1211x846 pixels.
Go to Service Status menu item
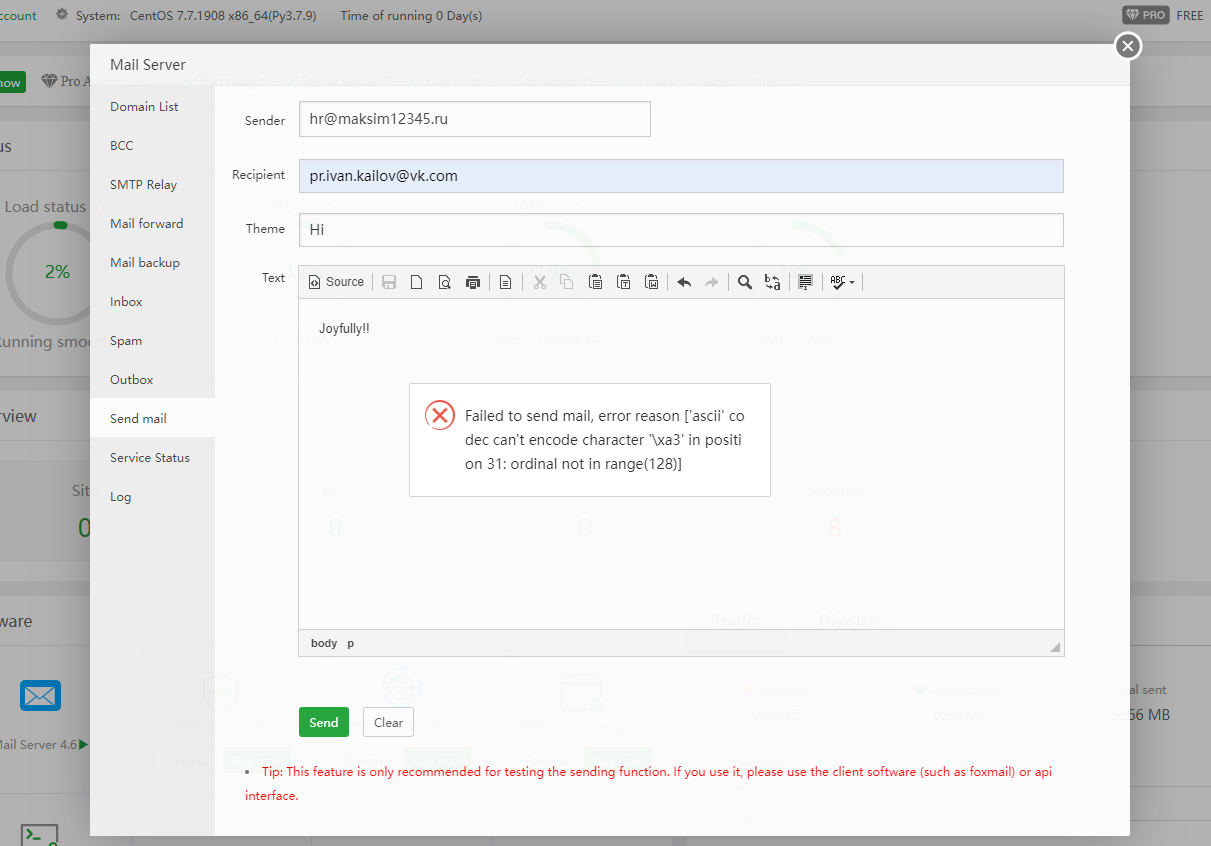150,458
